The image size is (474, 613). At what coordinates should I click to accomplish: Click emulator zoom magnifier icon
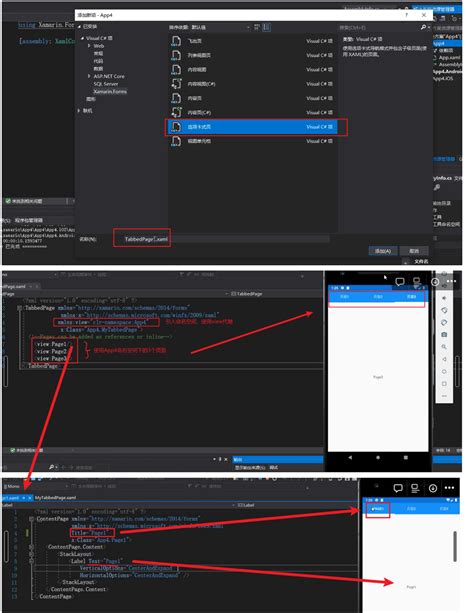pos(444,347)
